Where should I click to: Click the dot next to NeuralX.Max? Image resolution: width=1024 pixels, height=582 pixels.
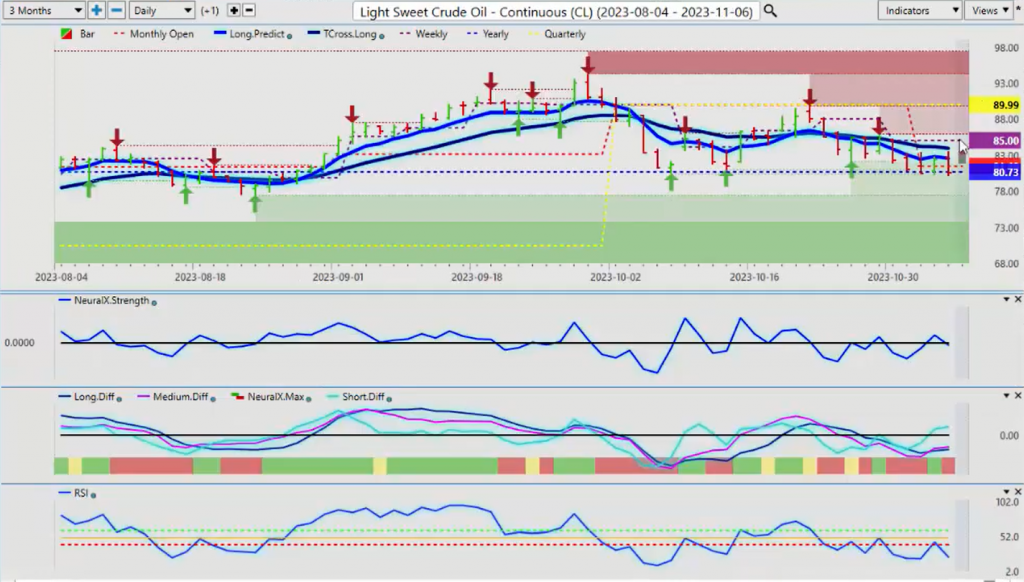pyautogui.click(x=308, y=398)
